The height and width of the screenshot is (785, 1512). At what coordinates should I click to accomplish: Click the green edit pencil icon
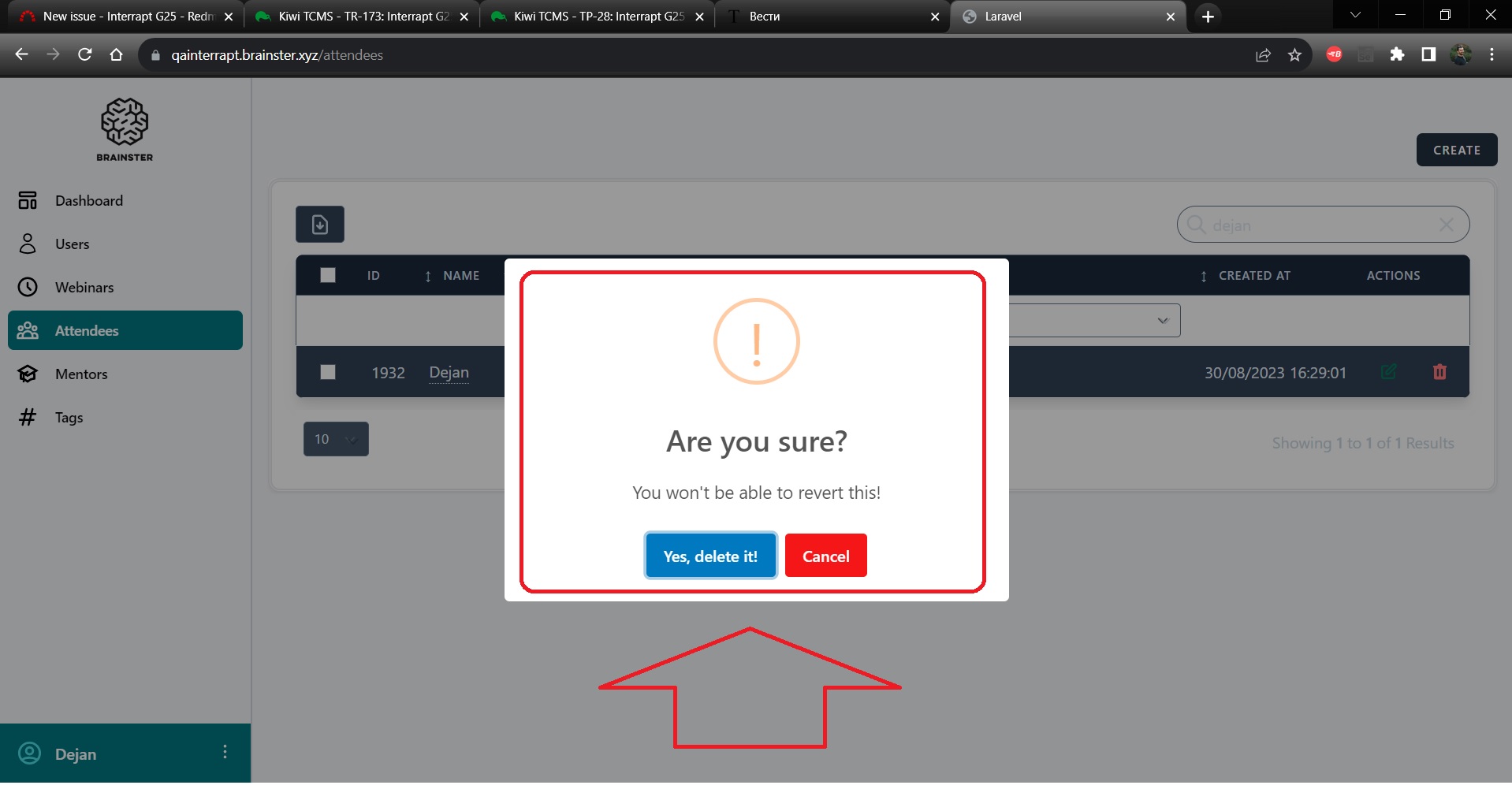(1389, 372)
